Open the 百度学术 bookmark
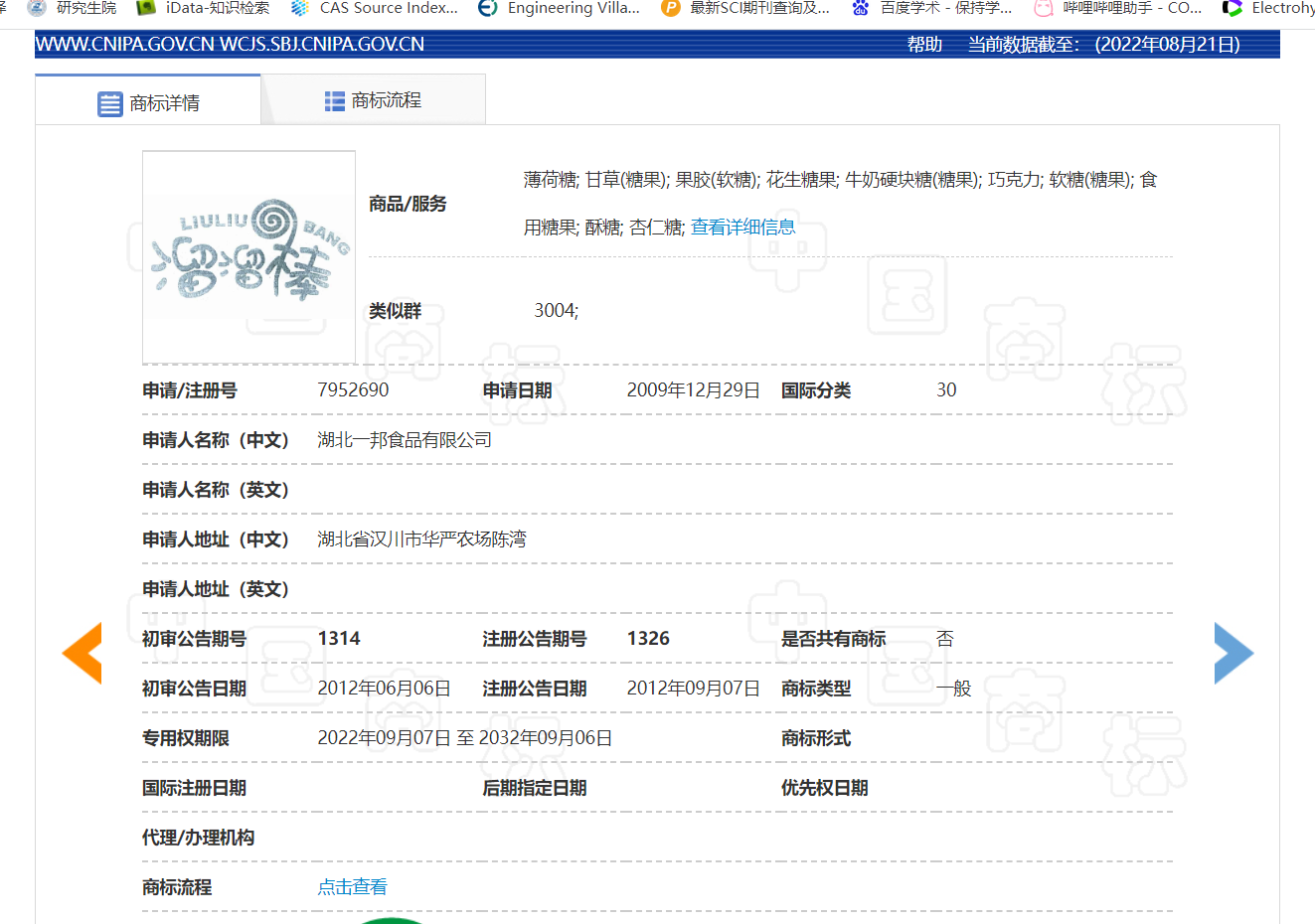The image size is (1315, 924). pyautogui.click(x=931, y=8)
